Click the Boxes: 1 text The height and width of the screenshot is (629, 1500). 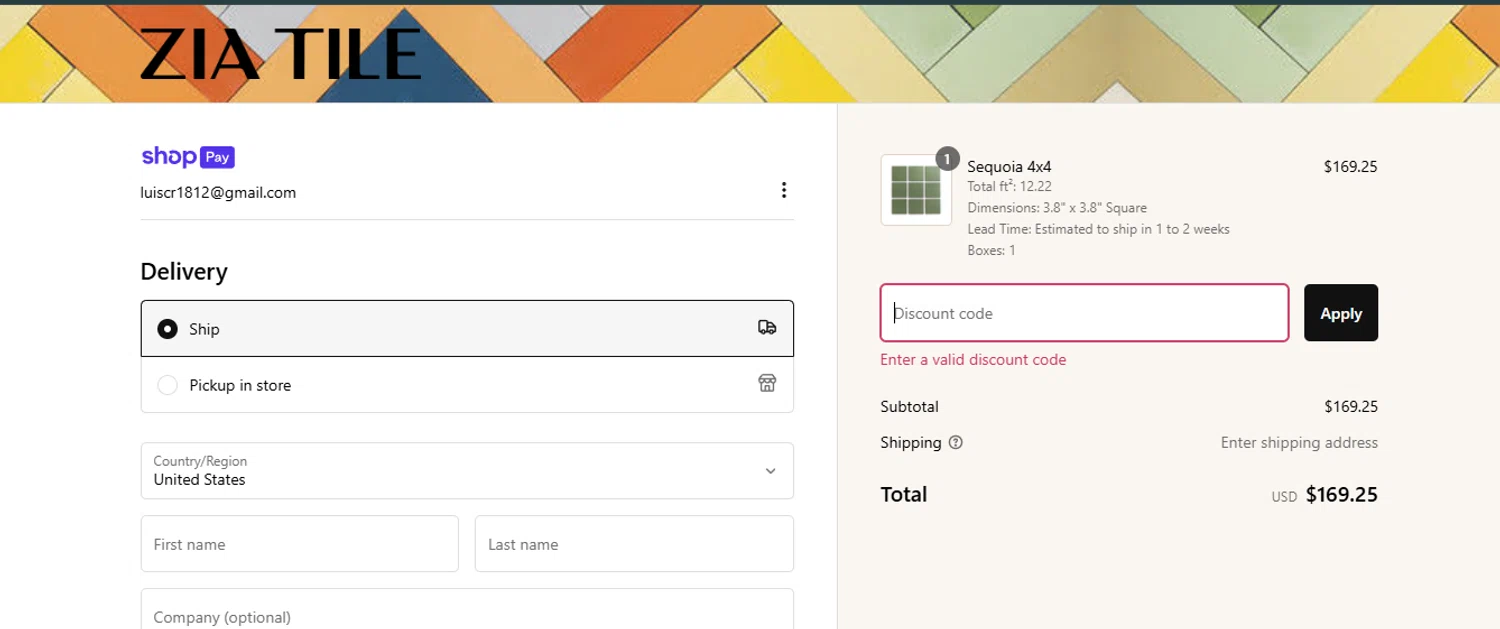pyautogui.click(x=991, y=250)
